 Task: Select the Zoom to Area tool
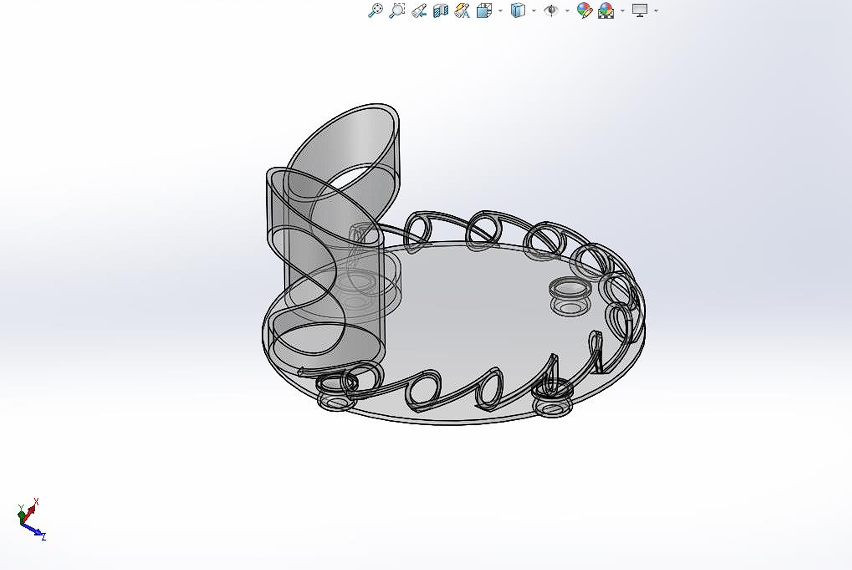pos(397,10)
